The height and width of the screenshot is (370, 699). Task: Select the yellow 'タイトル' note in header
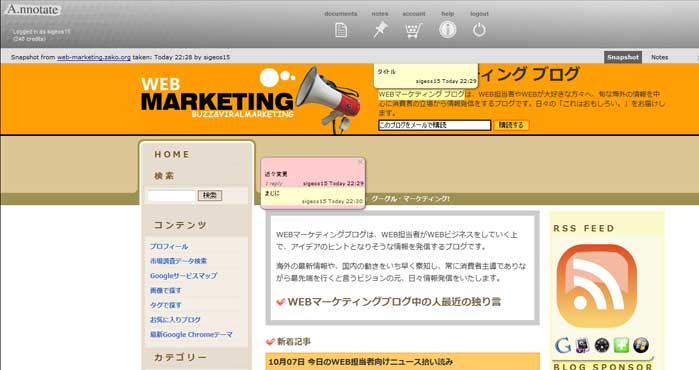point(426,76)
